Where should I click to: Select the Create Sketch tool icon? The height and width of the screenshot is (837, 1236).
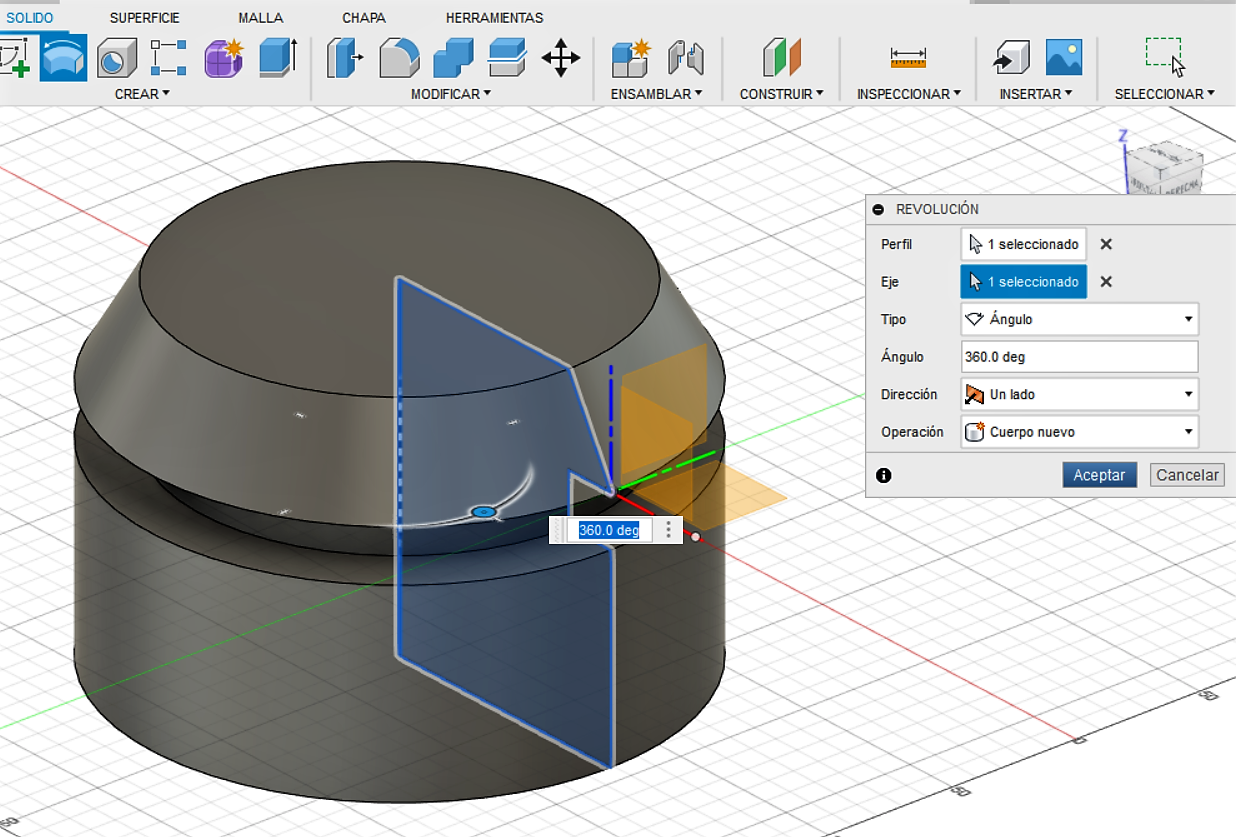click(x=14, y=58)
